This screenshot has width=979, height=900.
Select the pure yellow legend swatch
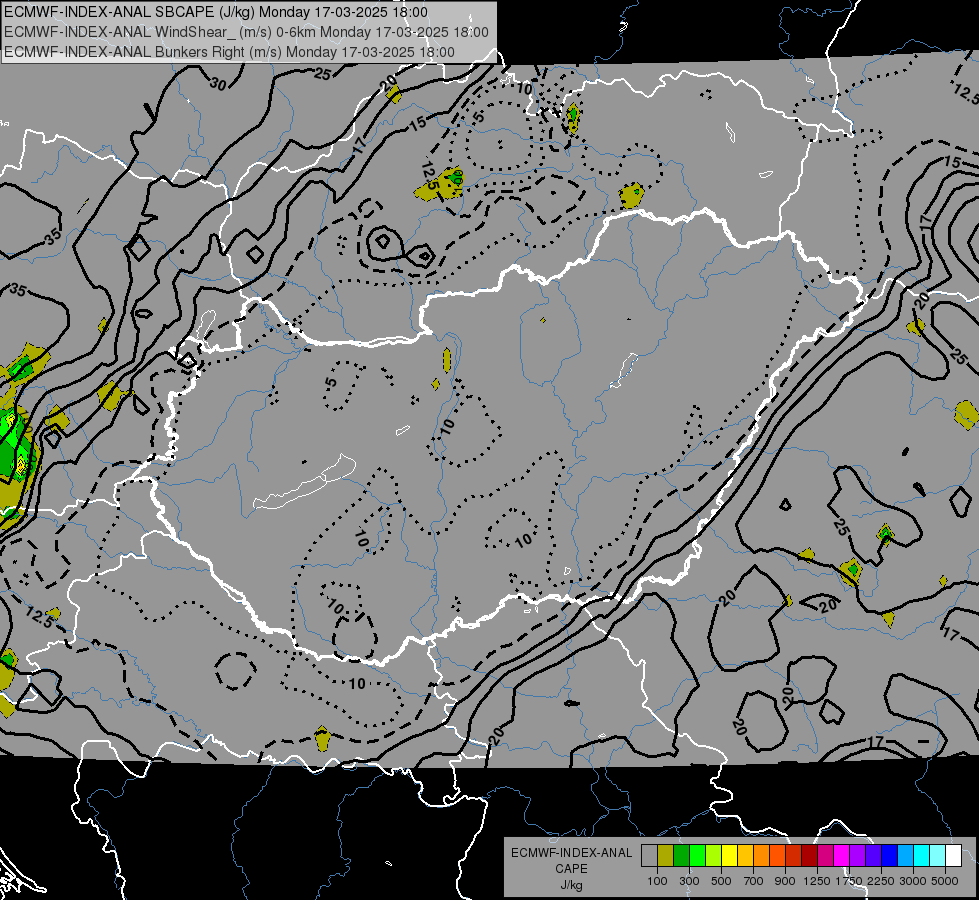[x=729, y=855]
